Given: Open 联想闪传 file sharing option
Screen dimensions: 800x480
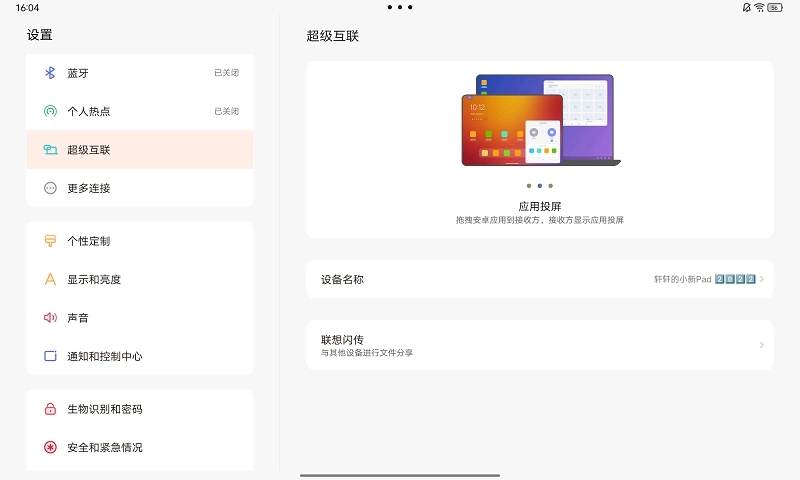Looking at the screenshot, I should click(500, 345).
